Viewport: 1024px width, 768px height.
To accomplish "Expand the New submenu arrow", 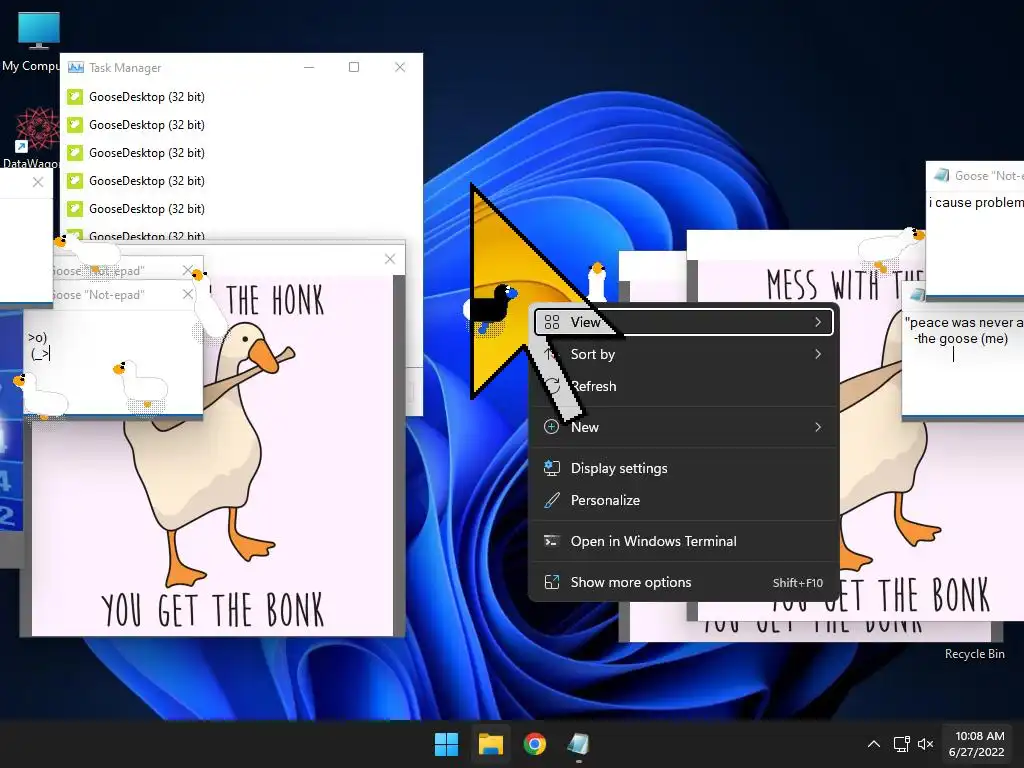I will [818, 427].
